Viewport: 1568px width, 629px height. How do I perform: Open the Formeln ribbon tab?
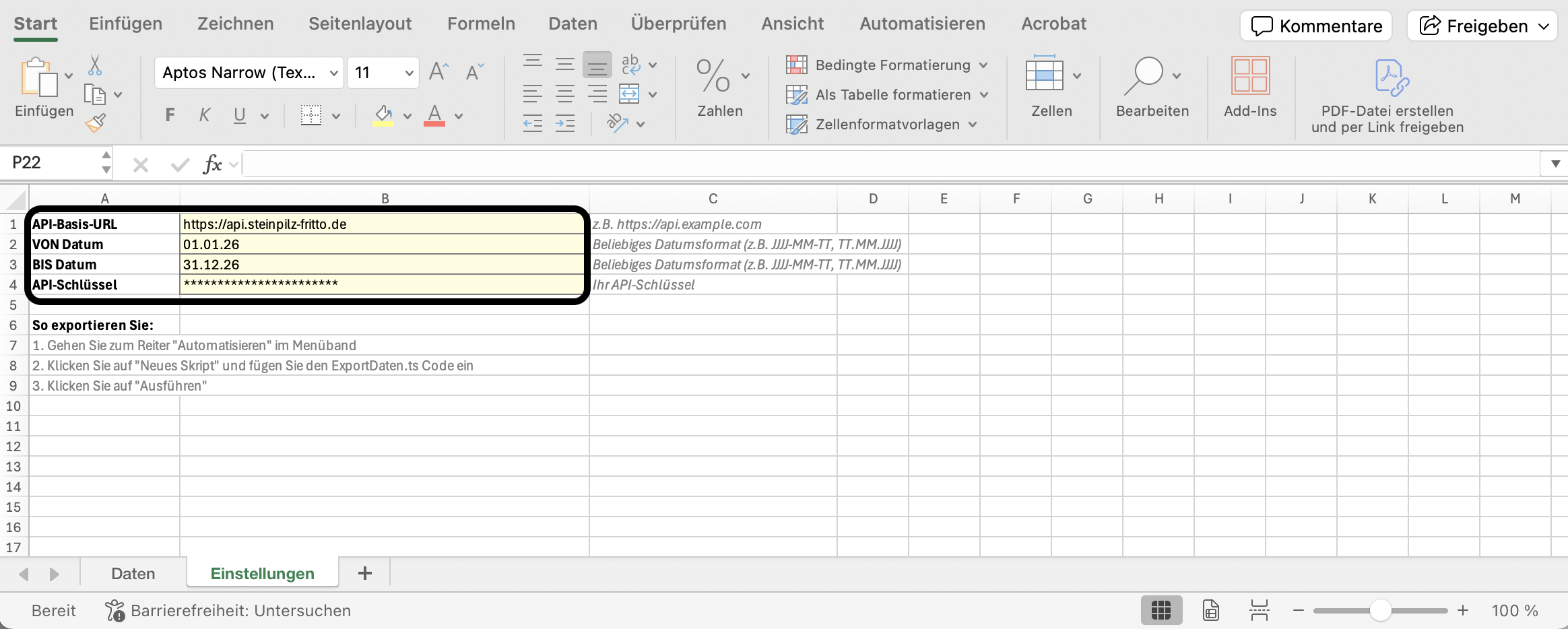[481, 24]
